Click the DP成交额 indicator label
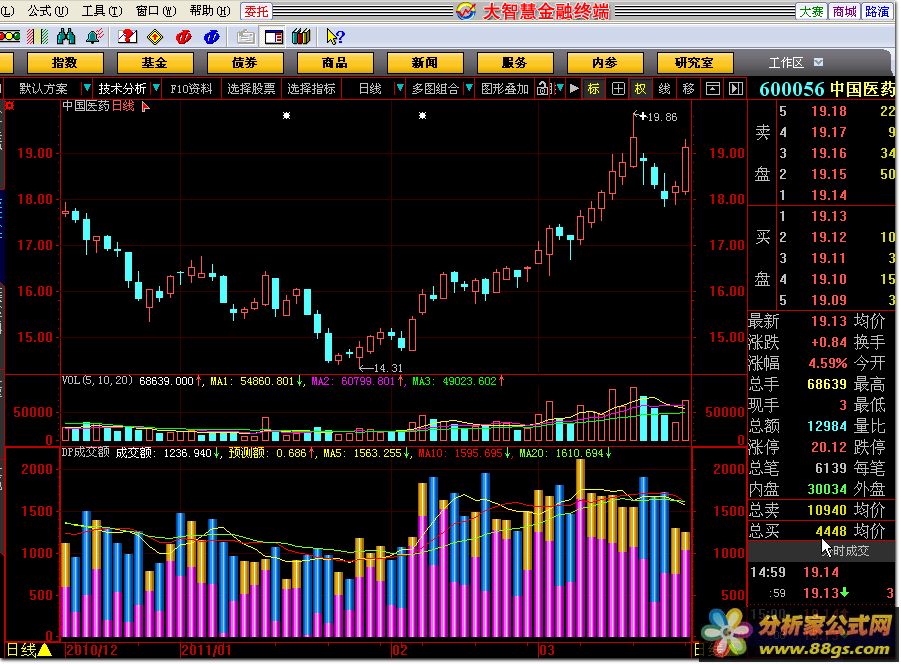The width and height of the screenshot is (901, 664). 86,453
